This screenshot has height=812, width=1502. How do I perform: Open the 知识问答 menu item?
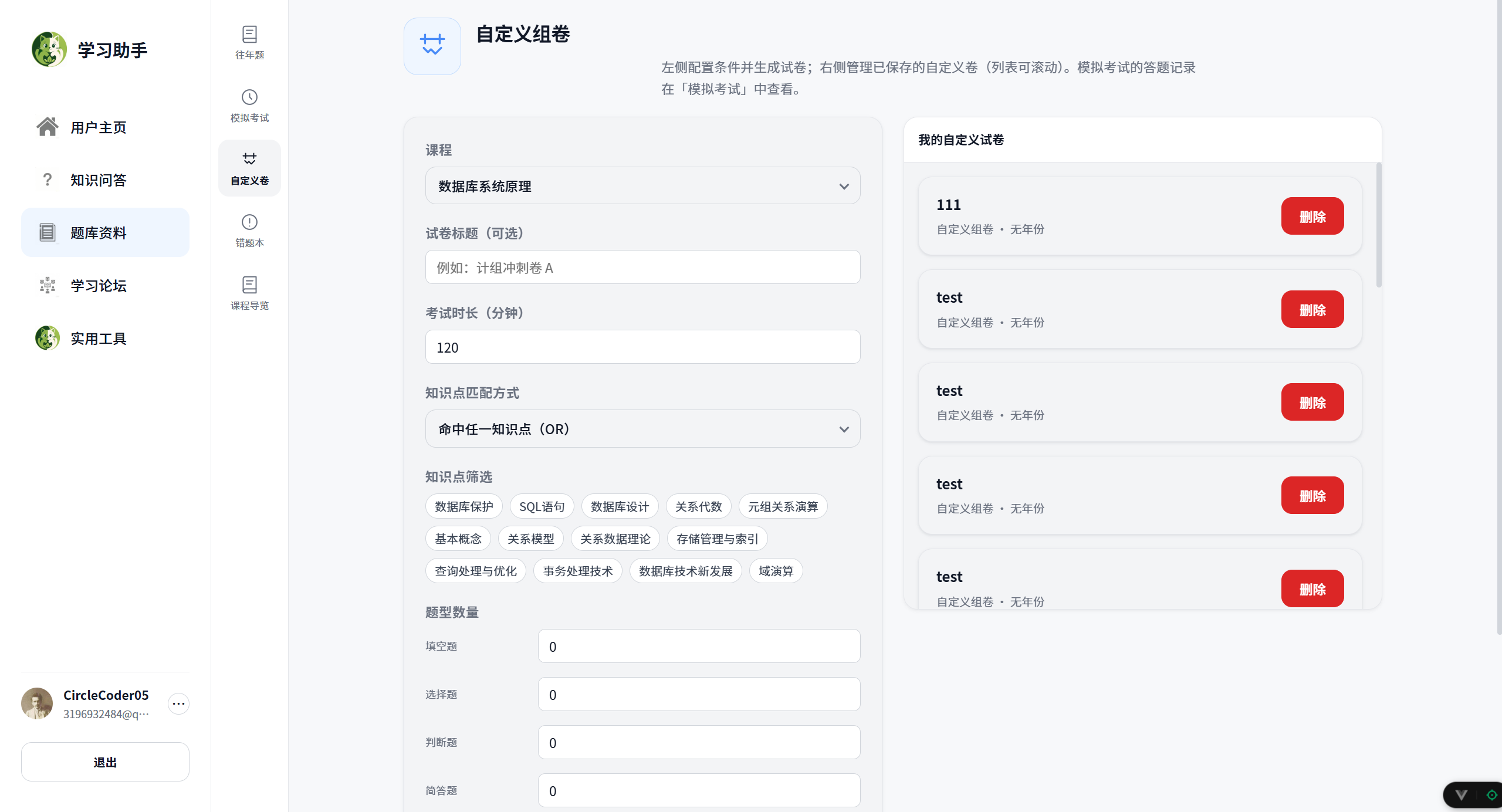105,180
